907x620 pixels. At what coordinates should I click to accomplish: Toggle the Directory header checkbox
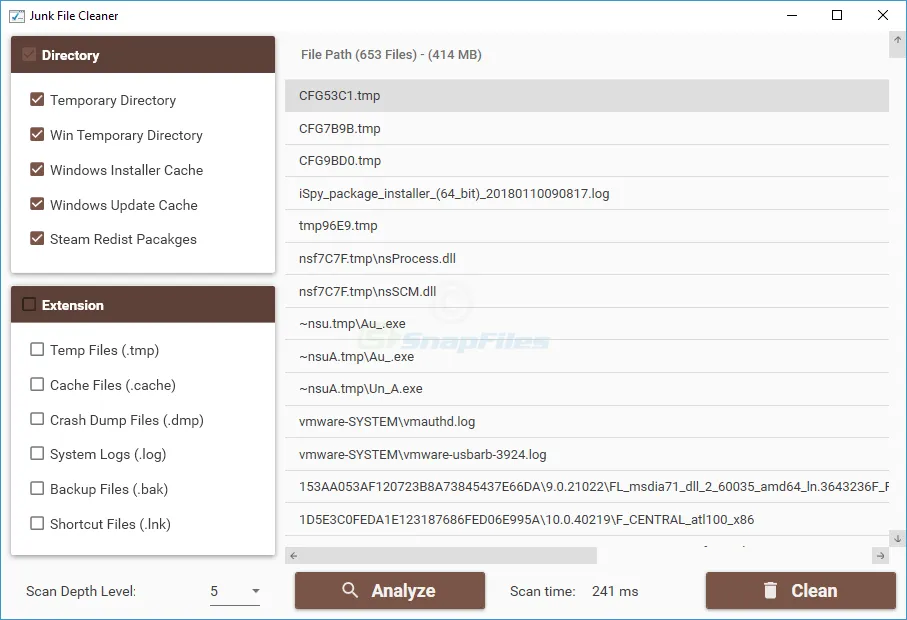(29, 55)
